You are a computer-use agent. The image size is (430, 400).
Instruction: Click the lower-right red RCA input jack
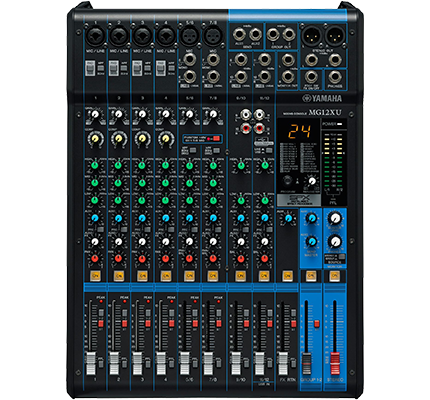click(259, 127)
